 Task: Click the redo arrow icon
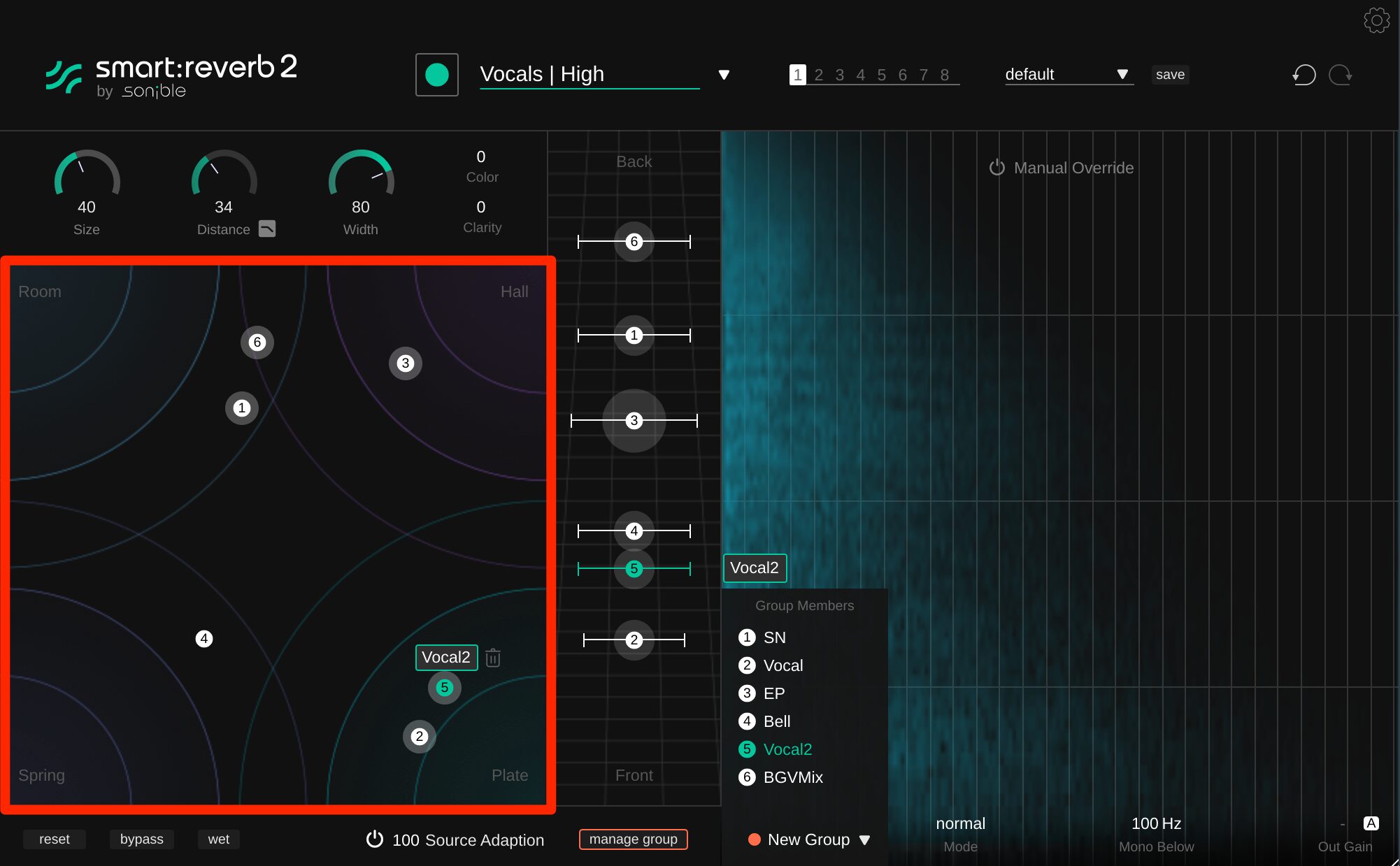(x=1341, y=75)
